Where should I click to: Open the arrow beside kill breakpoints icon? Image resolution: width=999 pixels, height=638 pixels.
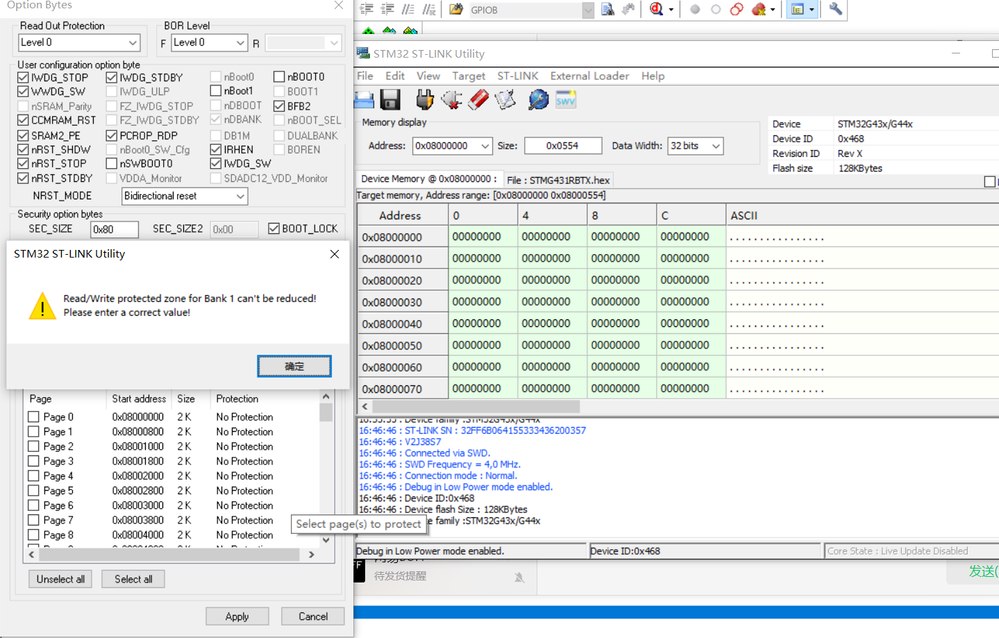(x=772, y=10)
